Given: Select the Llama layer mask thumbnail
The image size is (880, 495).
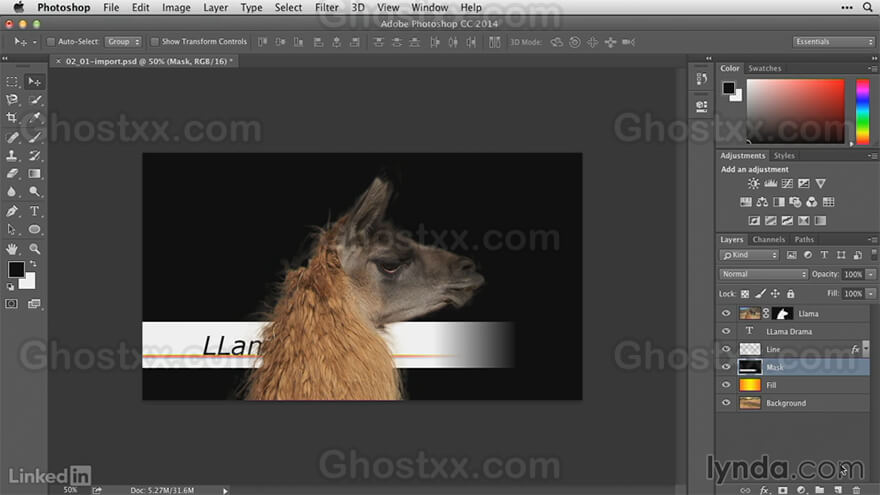Looking at the screenshot, I should pos(782,313).
